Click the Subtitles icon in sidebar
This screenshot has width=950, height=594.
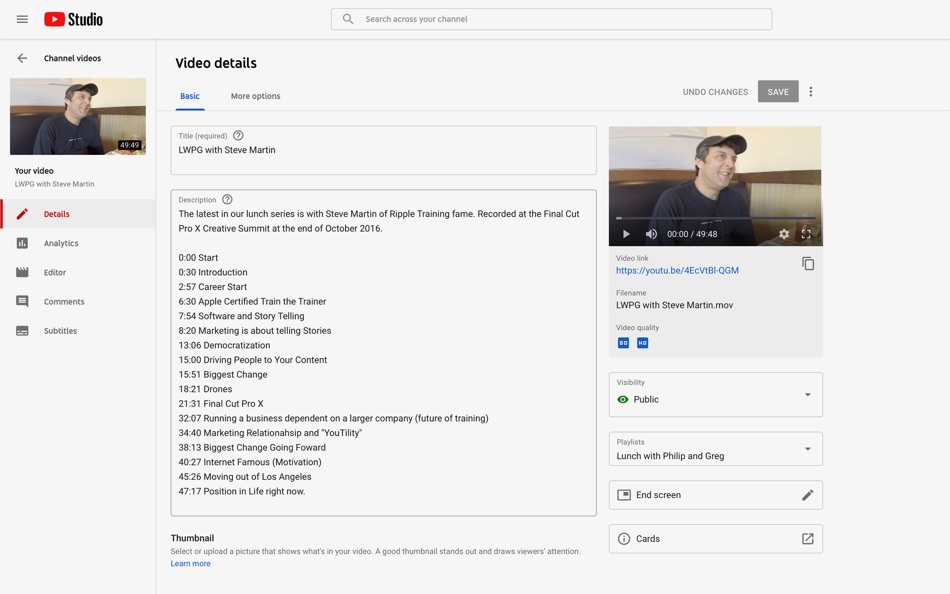tap(22, 331)
